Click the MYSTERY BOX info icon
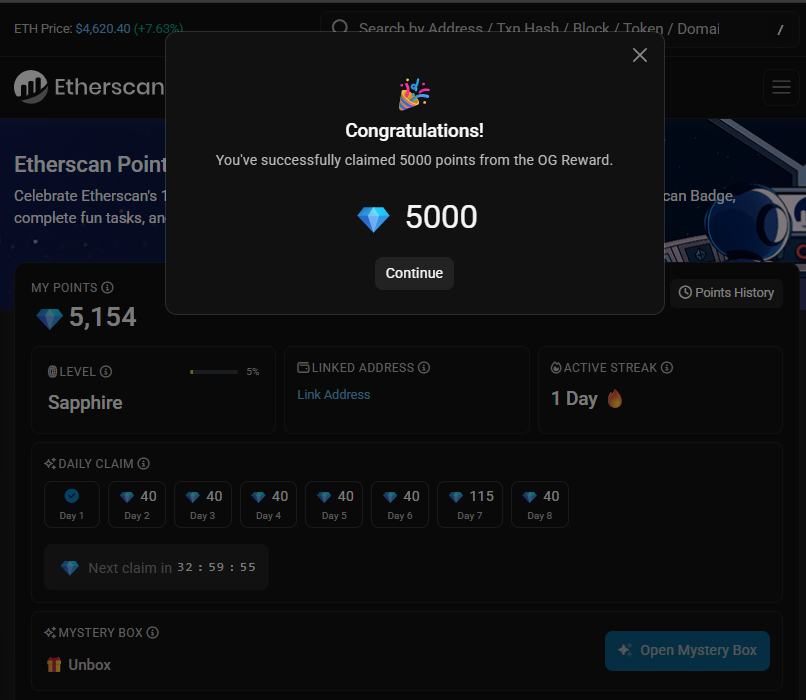This screenshot has height=700, width=806. tap(152, 632)
